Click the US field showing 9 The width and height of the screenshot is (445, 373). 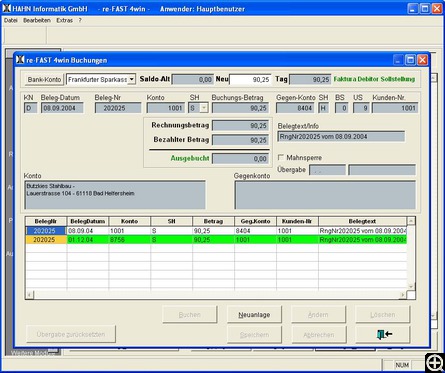click(361, 108)
